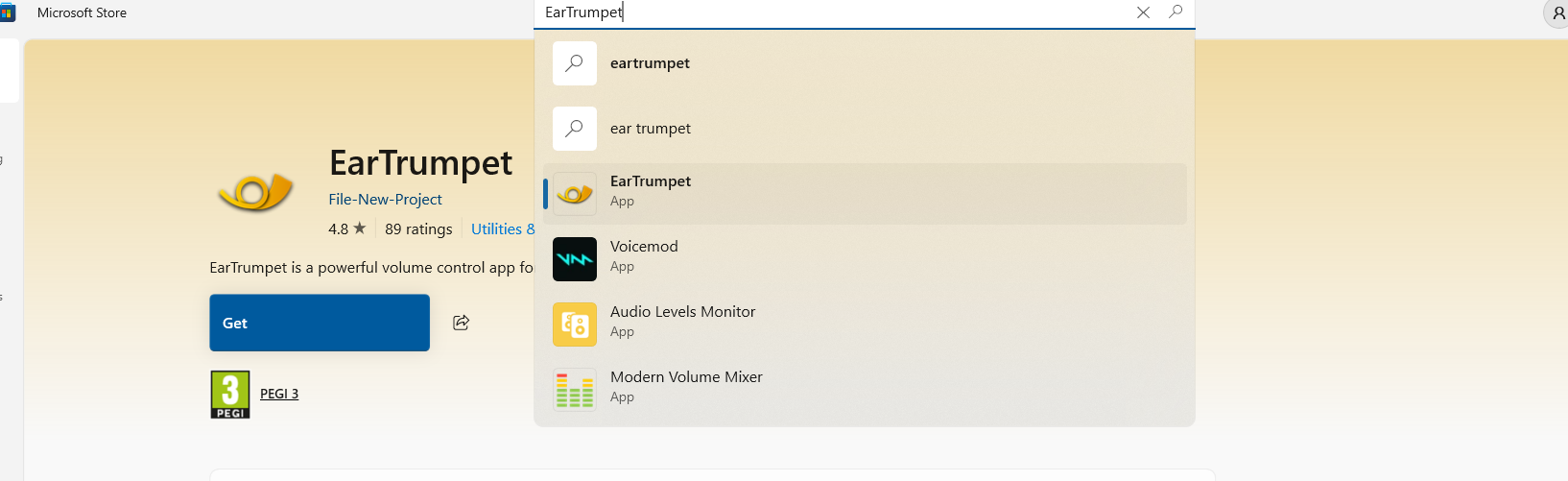
Task: Pick the "eartrumpet" search query suggestion
Action: (x=864, y=63)
